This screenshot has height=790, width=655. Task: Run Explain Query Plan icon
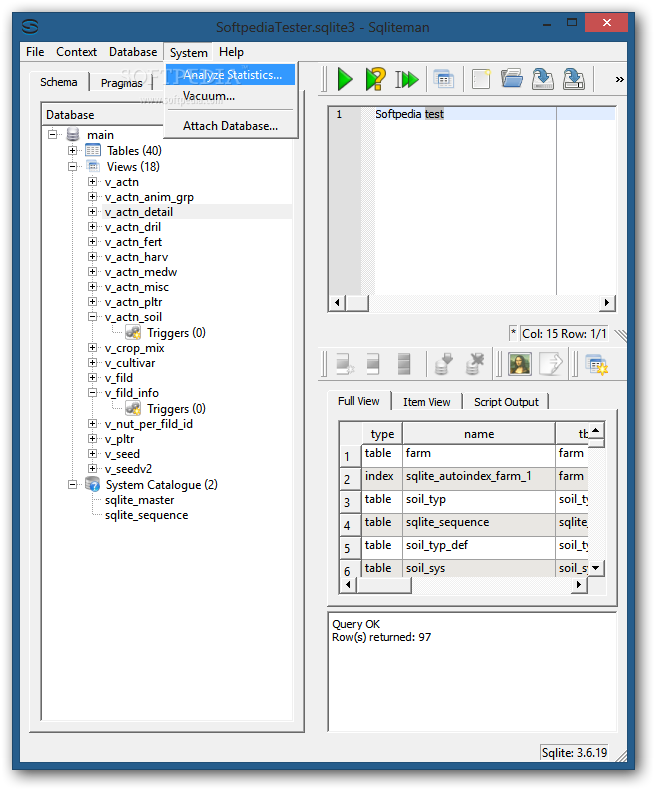376,79
